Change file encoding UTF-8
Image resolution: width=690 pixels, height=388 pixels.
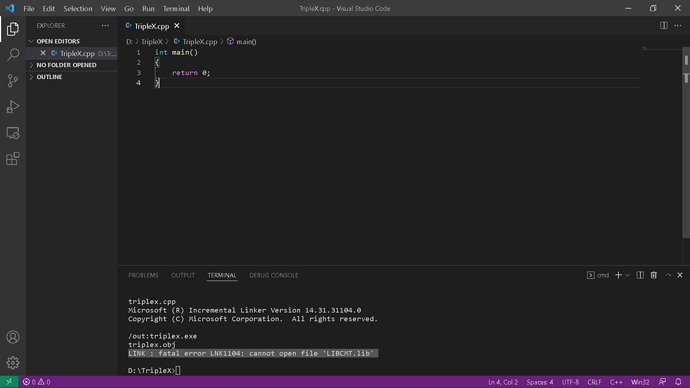(x=570, y=382)
